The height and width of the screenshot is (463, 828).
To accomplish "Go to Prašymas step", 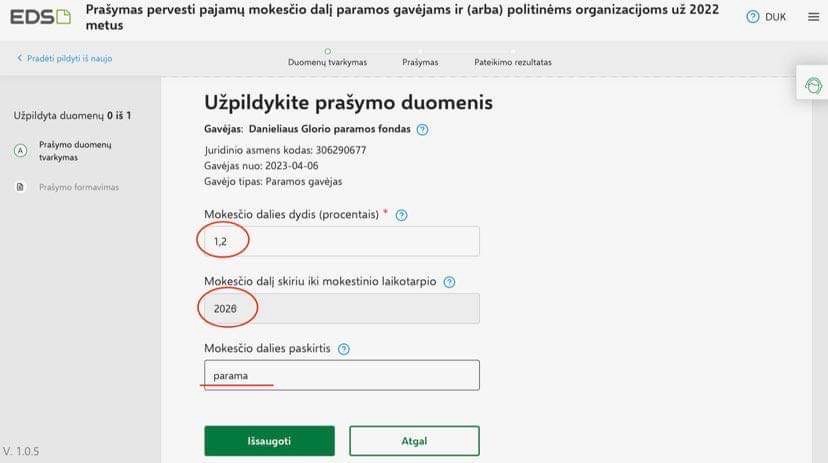I will click(420, 61).
